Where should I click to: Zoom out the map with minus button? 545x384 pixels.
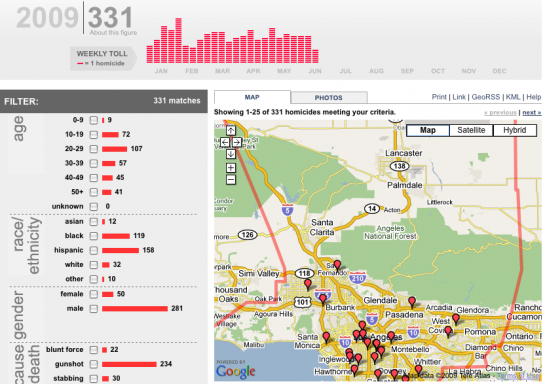click(231, 180)
